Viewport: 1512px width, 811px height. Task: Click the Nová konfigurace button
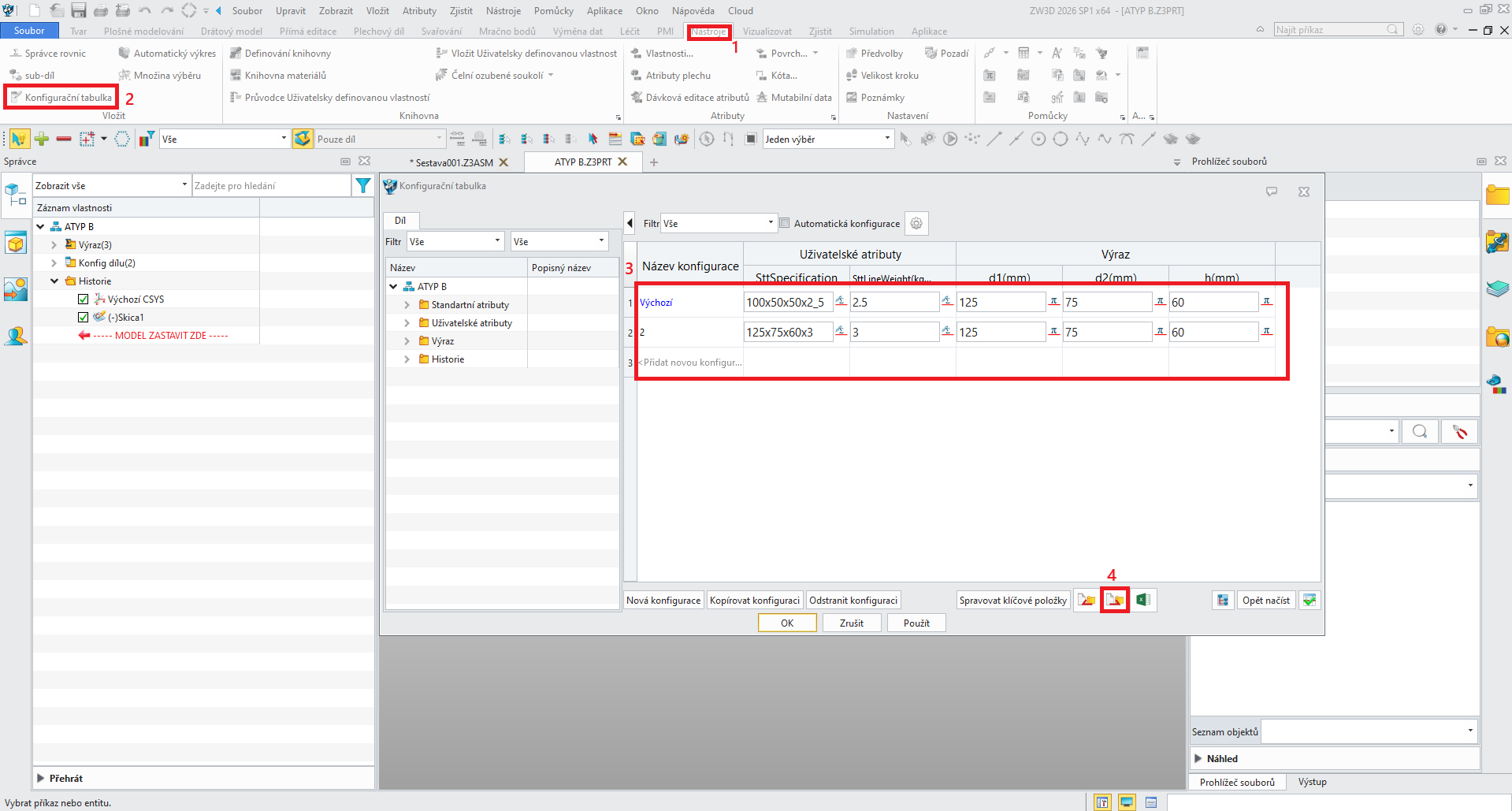coord(663,601)
